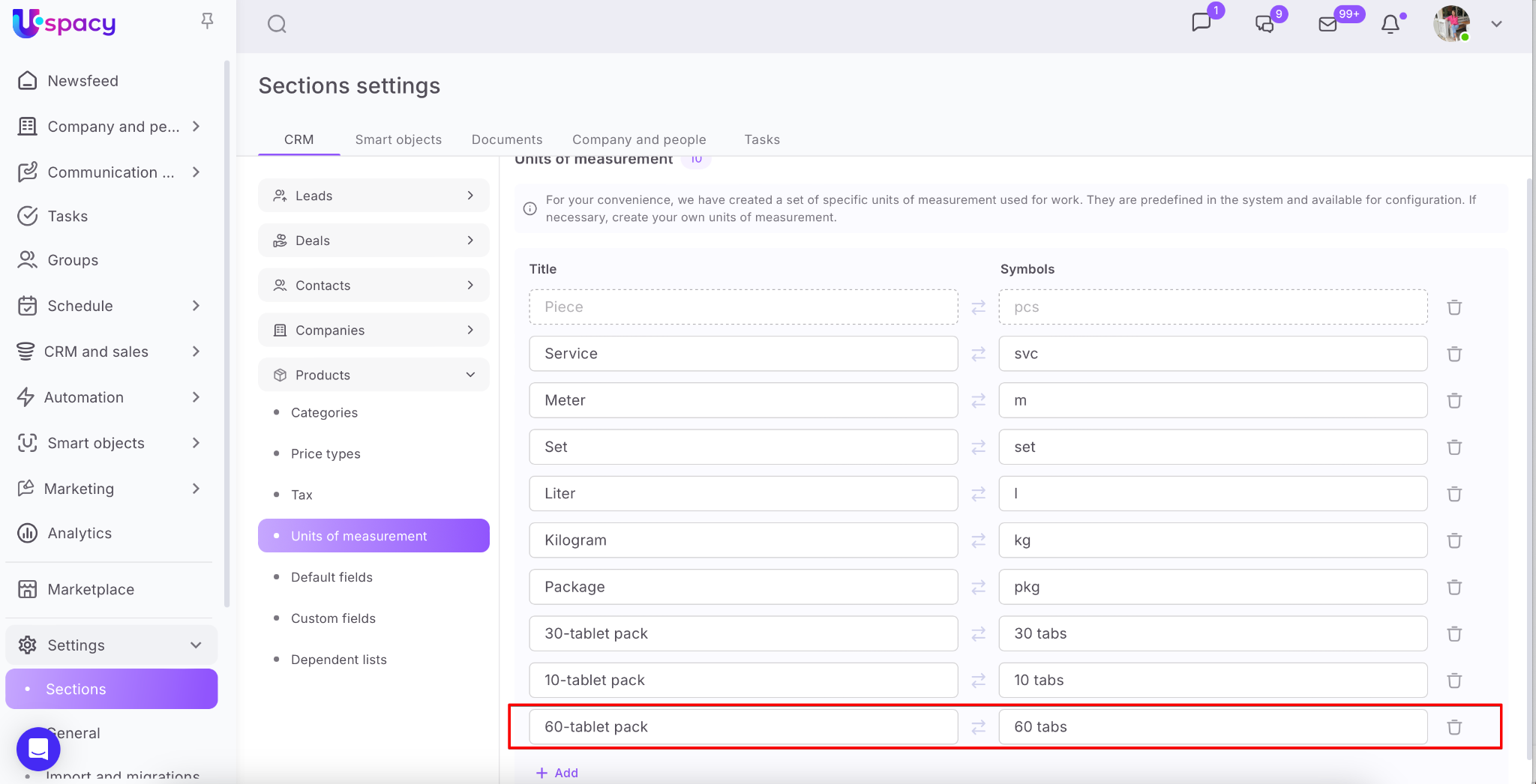
Task: Open the chat messages icon with badge 1
Action: [x=1201, y=22]
